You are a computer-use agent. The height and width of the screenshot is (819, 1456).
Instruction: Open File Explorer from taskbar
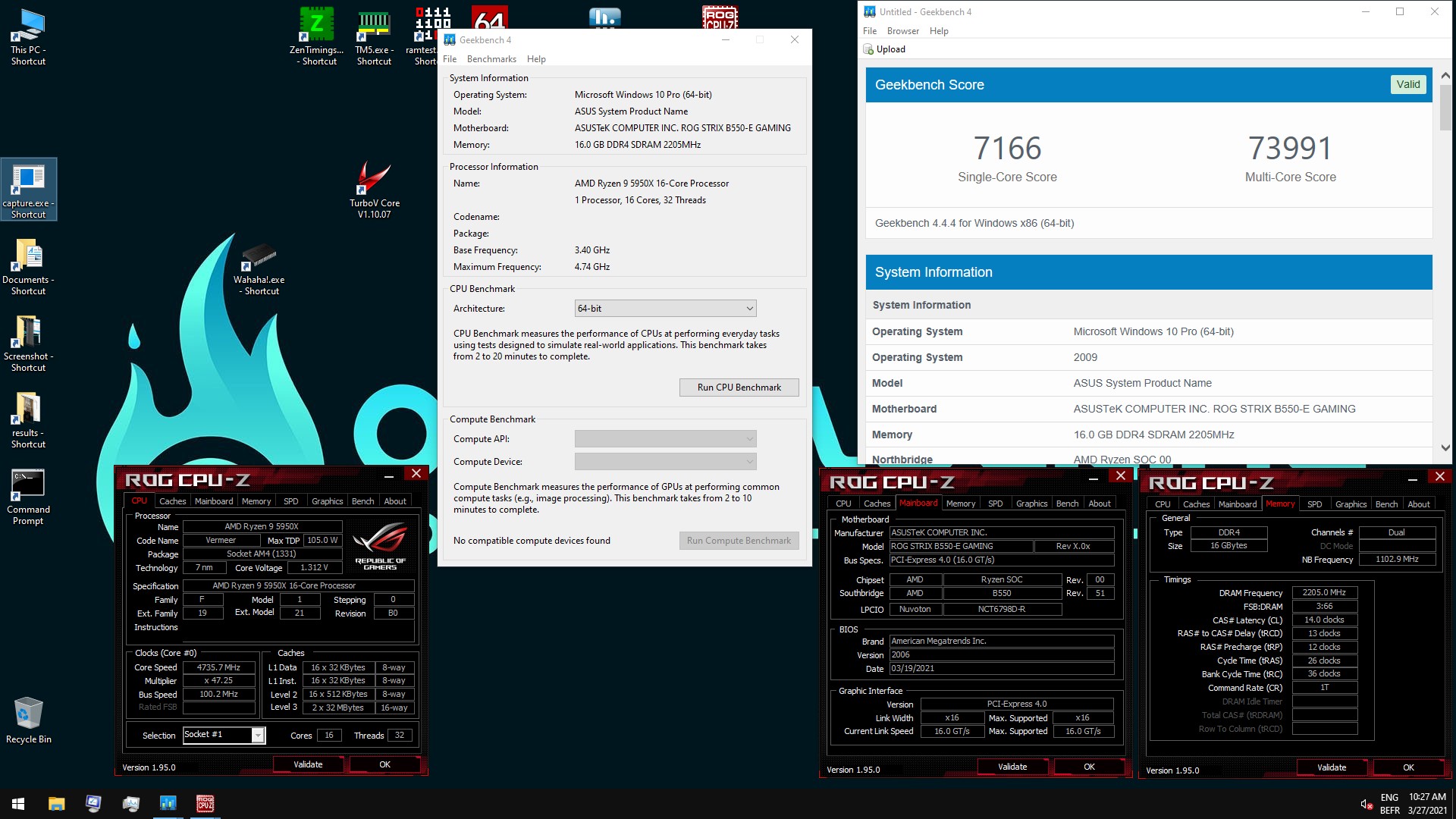(x=56, y=804)
